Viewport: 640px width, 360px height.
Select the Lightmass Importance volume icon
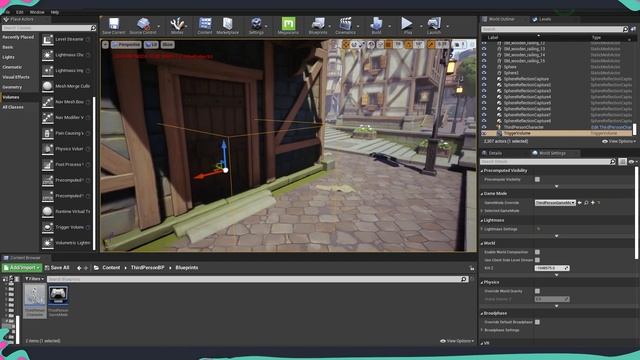click(47, 71)
